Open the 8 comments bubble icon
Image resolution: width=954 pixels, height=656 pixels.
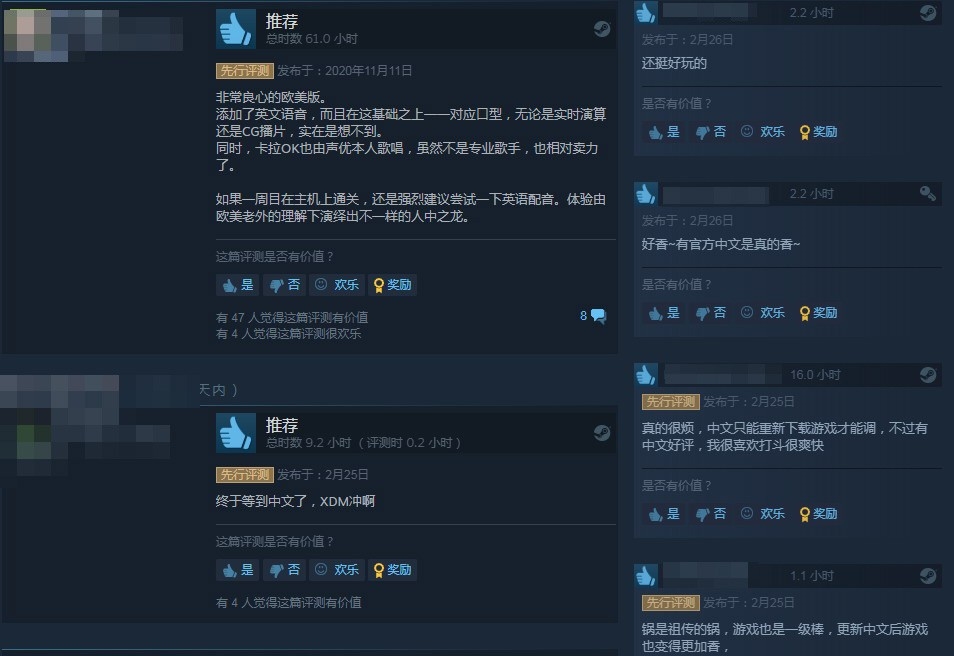(x=599, y=315)
